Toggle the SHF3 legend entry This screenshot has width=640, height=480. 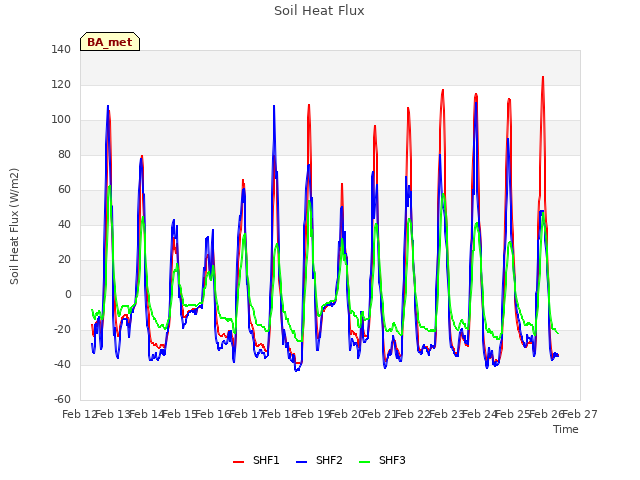coord(382,460)
